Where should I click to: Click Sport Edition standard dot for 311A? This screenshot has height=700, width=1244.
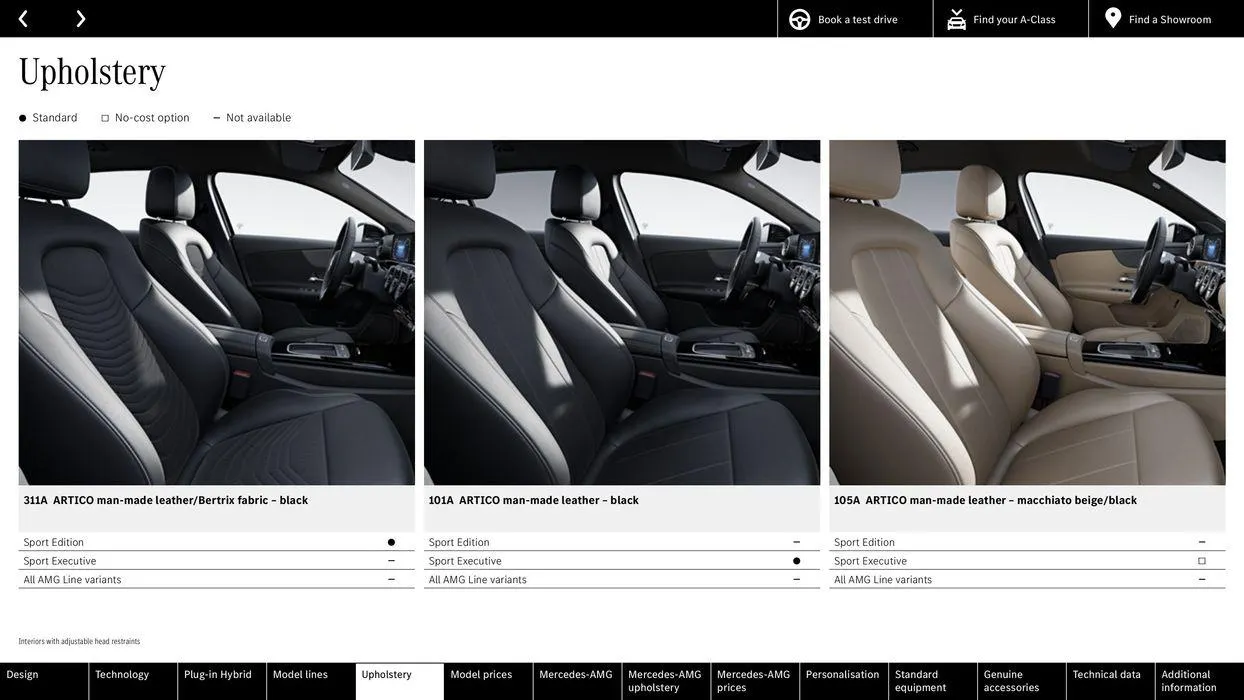[391, 543]
